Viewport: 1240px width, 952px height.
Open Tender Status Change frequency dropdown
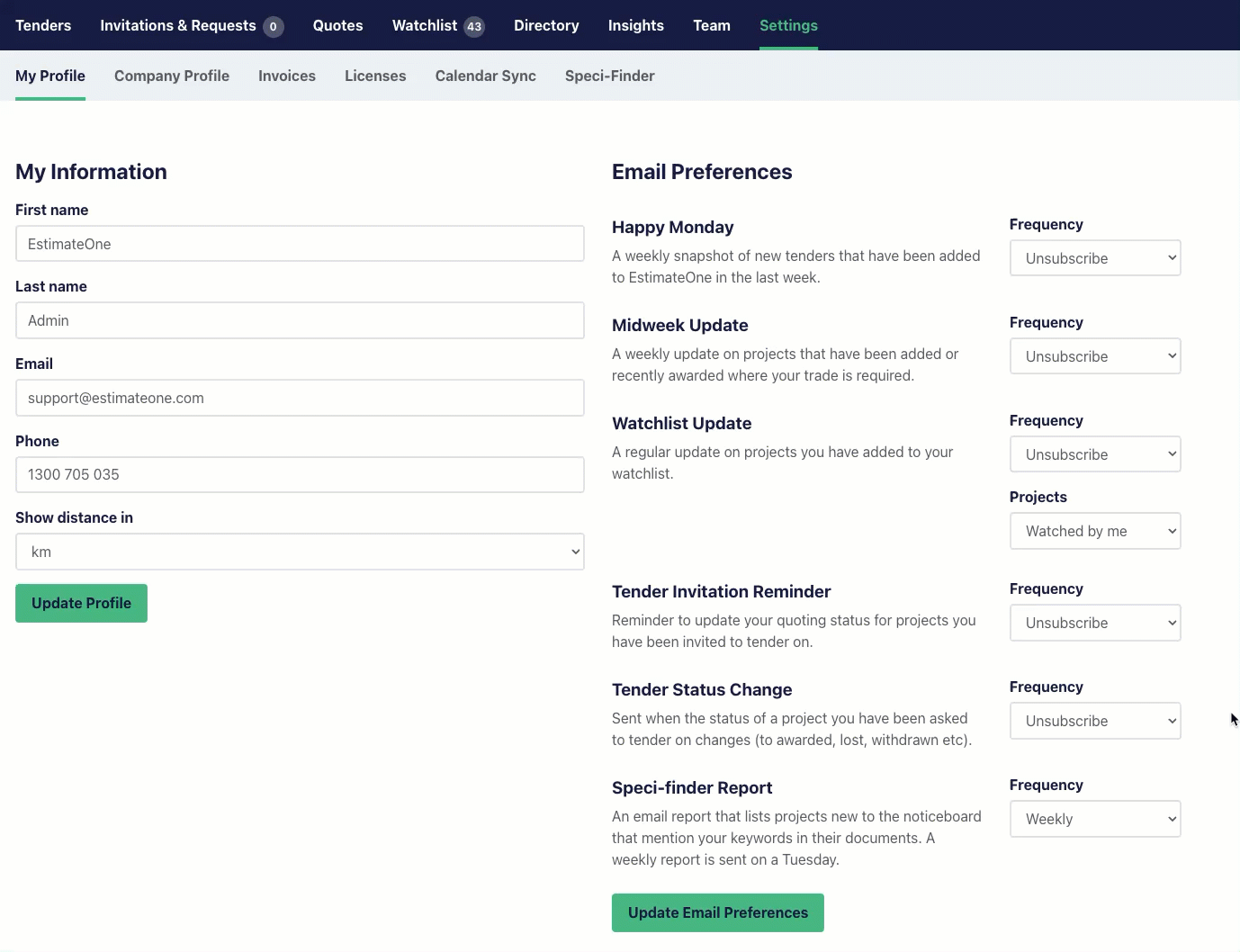(1095, 721)
